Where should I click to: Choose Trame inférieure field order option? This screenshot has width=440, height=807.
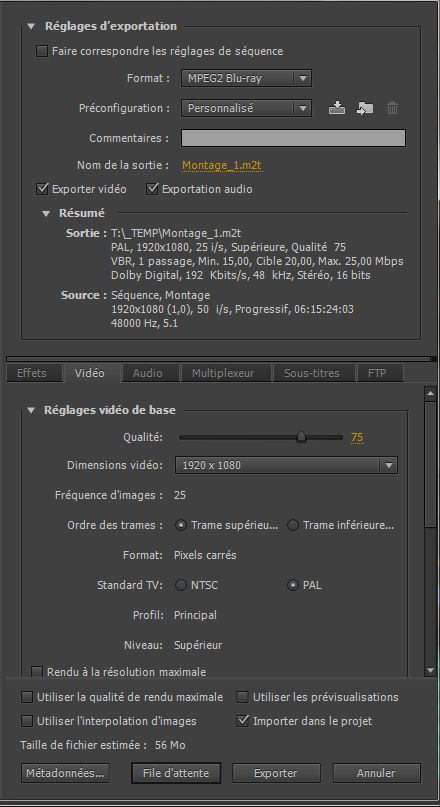(293, 525)
